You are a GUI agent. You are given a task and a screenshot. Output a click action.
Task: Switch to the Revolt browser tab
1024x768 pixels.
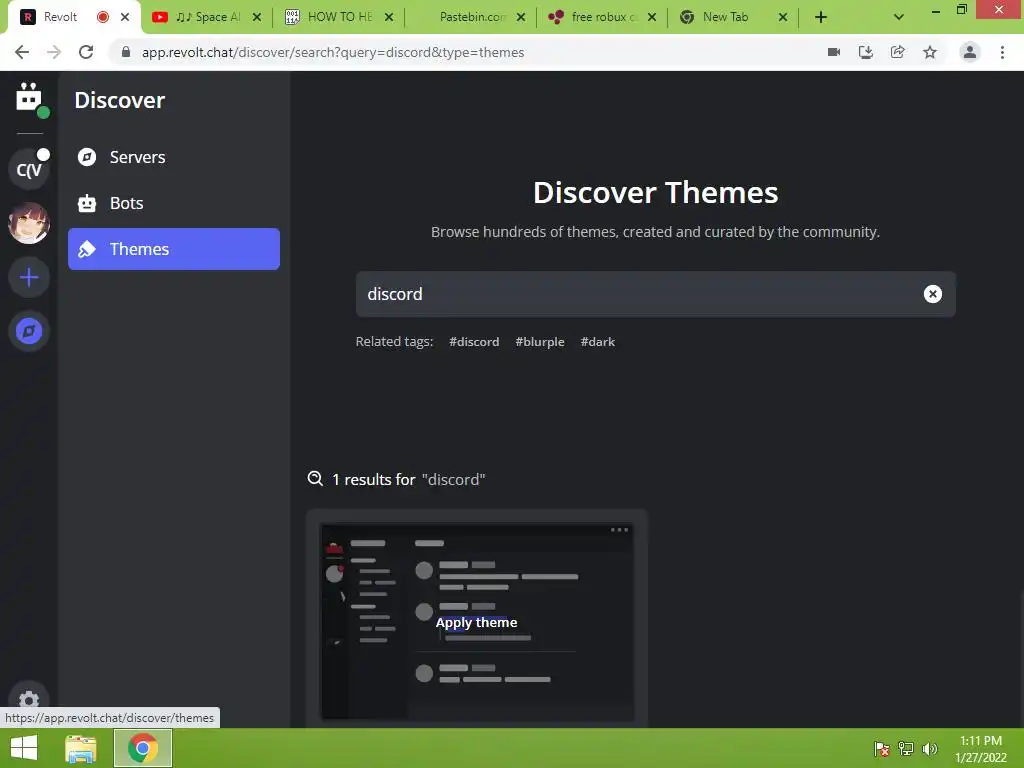[x=60, y=17]
